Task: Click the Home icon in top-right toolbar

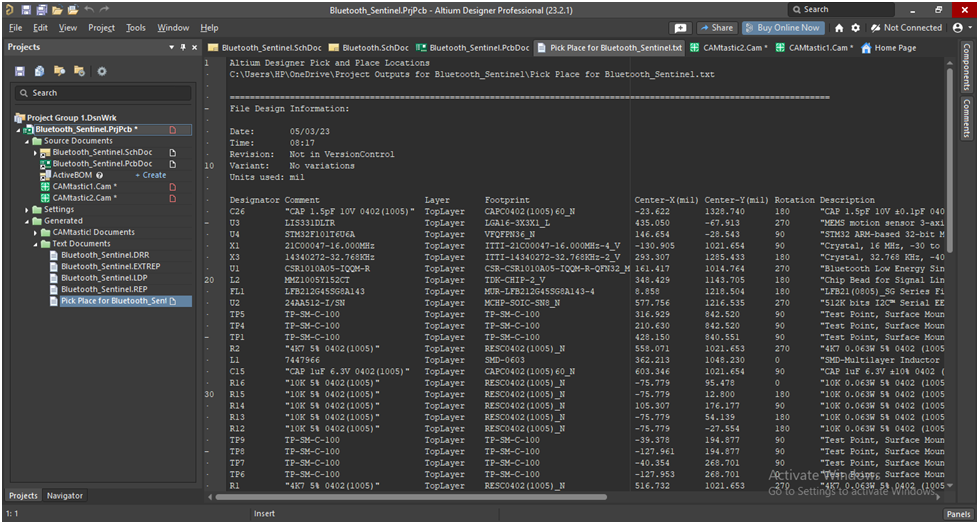Action: (839, 28)
